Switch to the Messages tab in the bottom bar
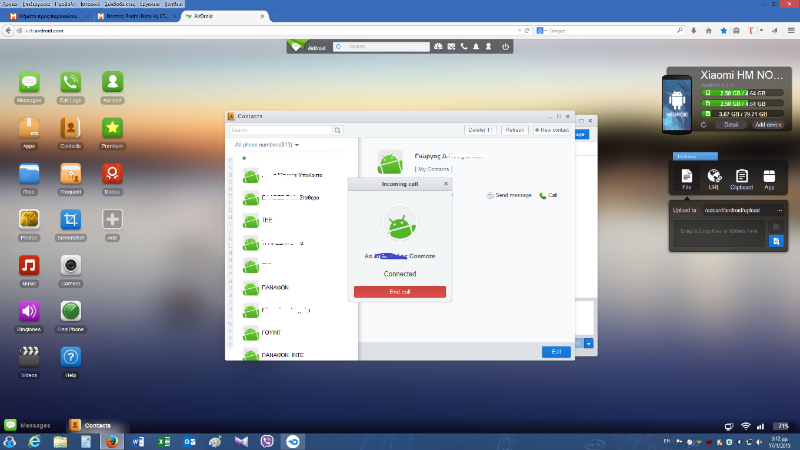The width and height of the screenshot is (800, 450). tap(28, 425)
